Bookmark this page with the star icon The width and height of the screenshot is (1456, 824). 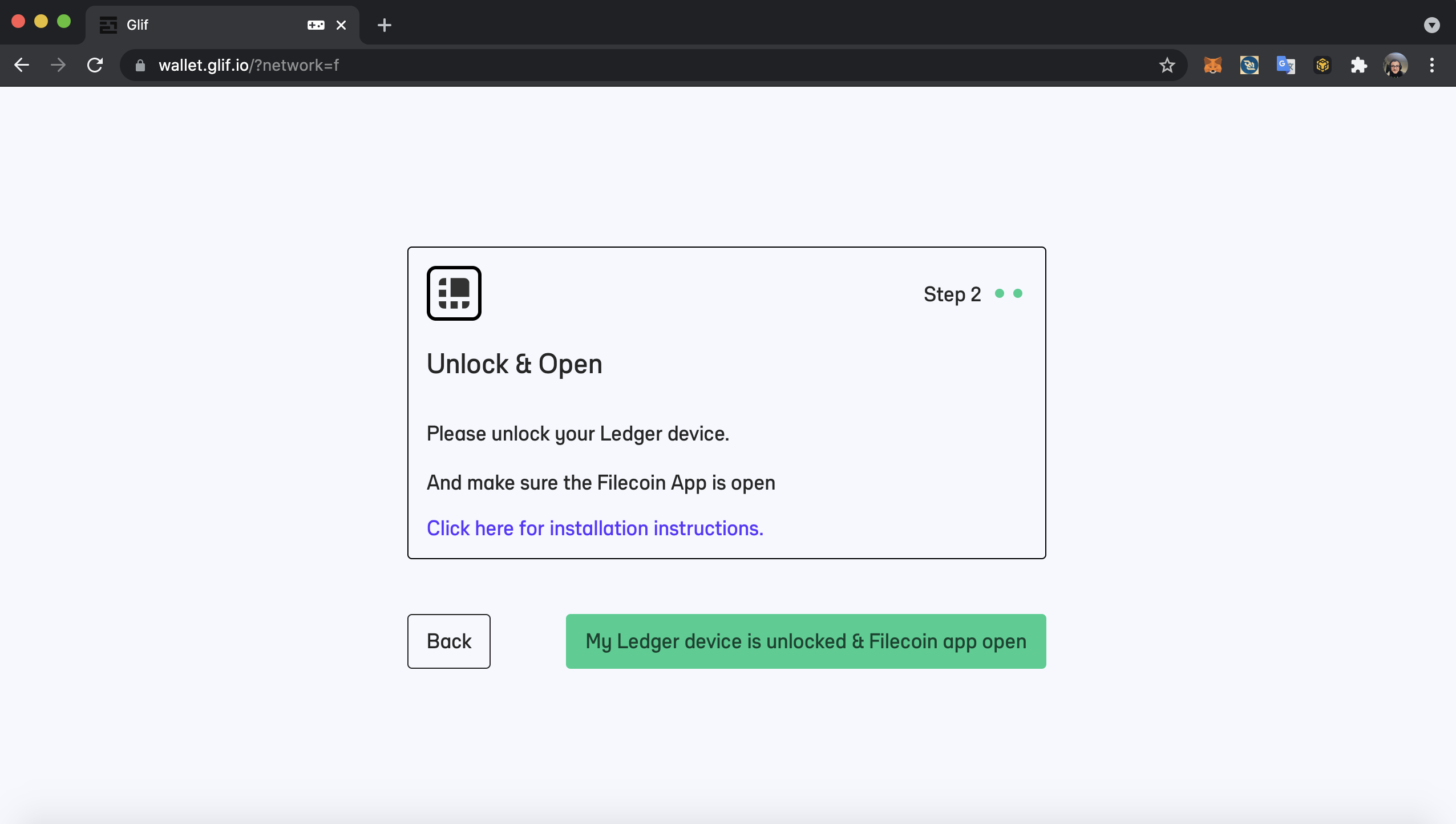click(1167, 65)
